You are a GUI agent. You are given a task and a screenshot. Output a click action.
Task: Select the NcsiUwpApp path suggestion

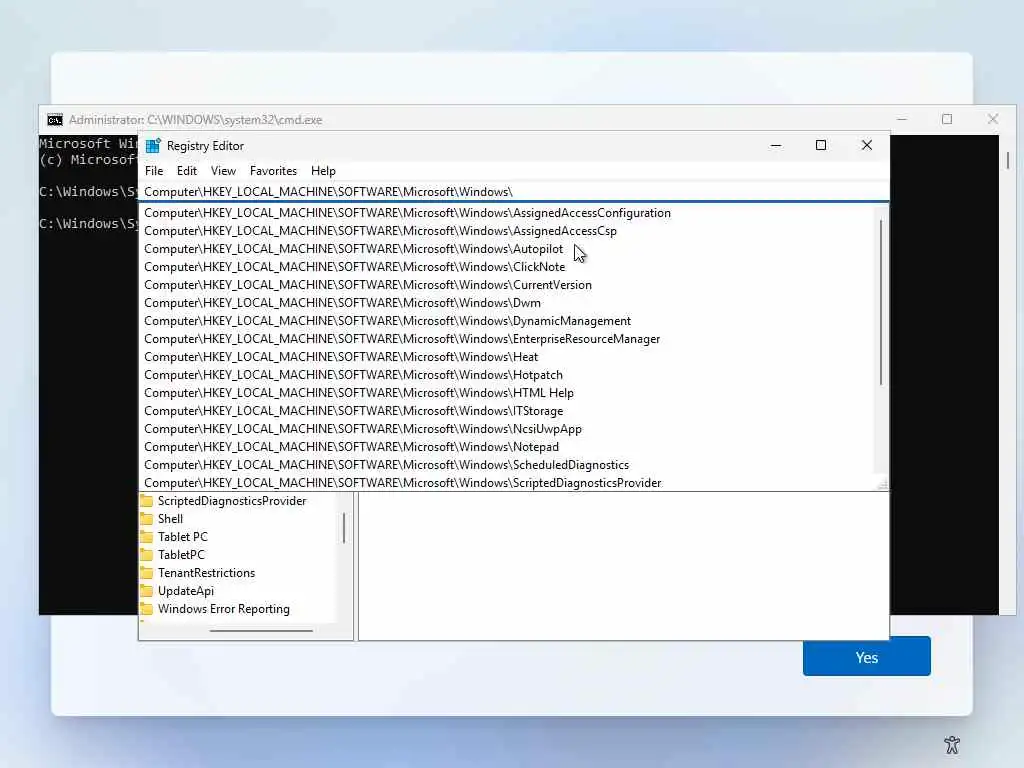pos(507,429)
